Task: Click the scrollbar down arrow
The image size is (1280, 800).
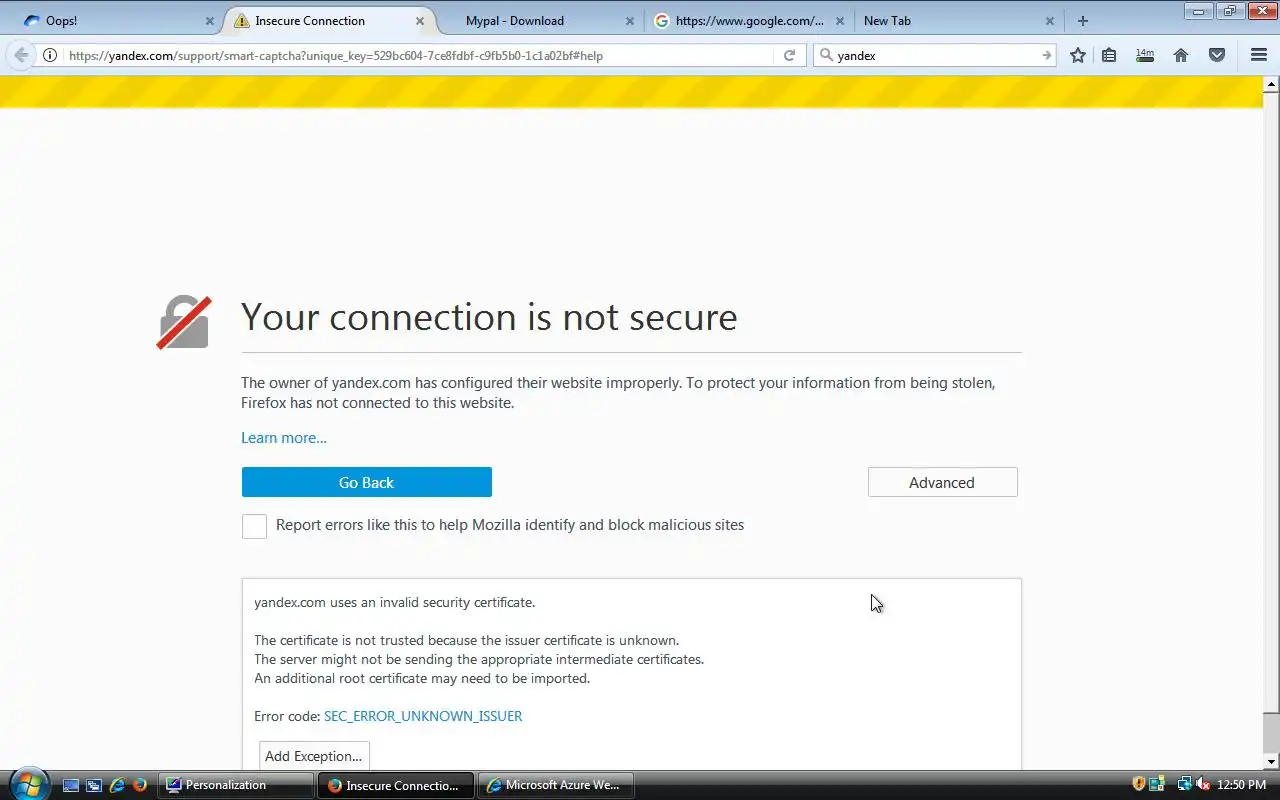Action: click(1271, 762)
